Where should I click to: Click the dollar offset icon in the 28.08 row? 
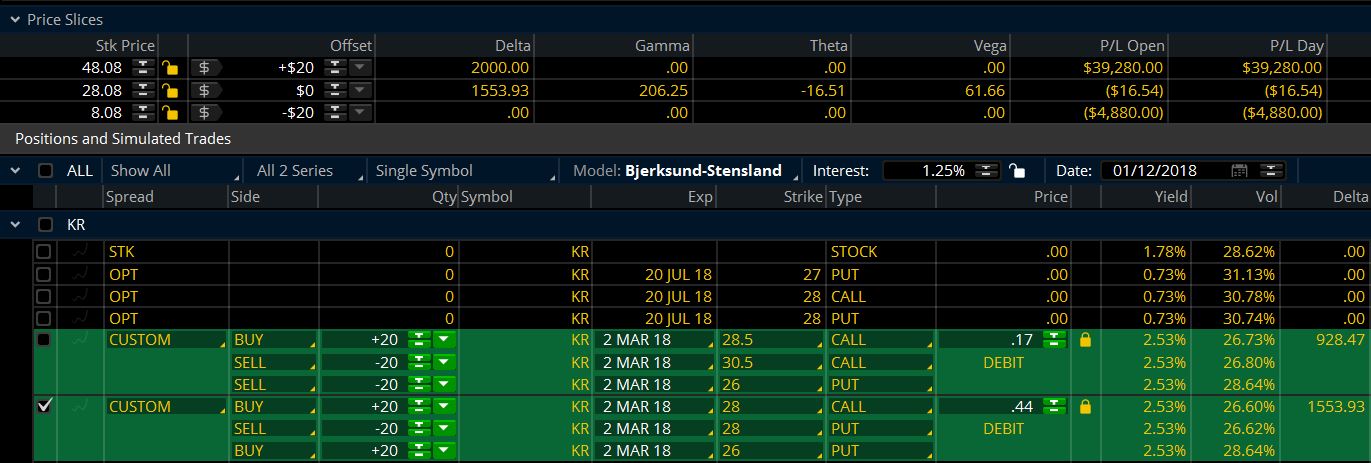coord(204,90)
